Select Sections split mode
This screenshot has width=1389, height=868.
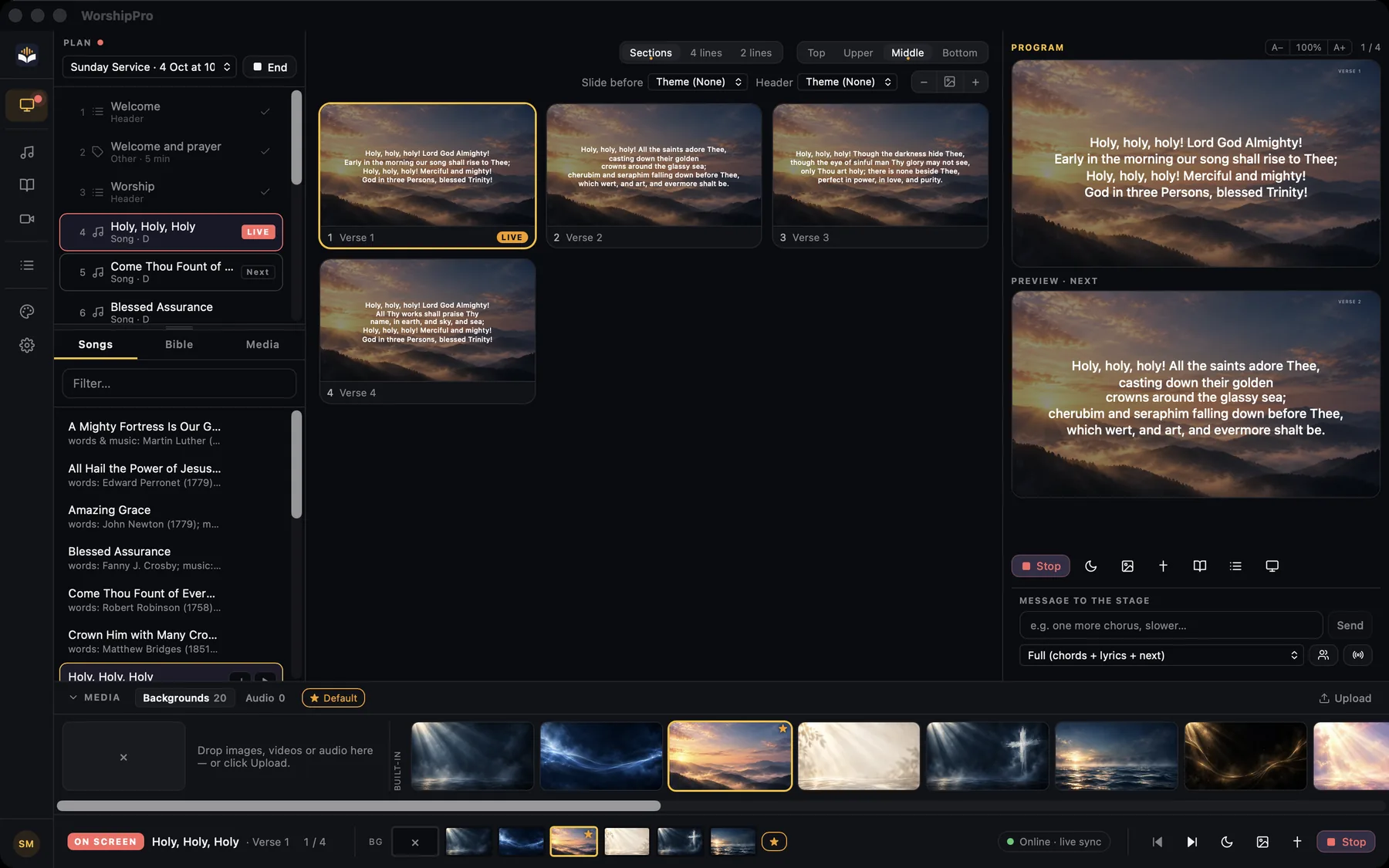(651, 52)
